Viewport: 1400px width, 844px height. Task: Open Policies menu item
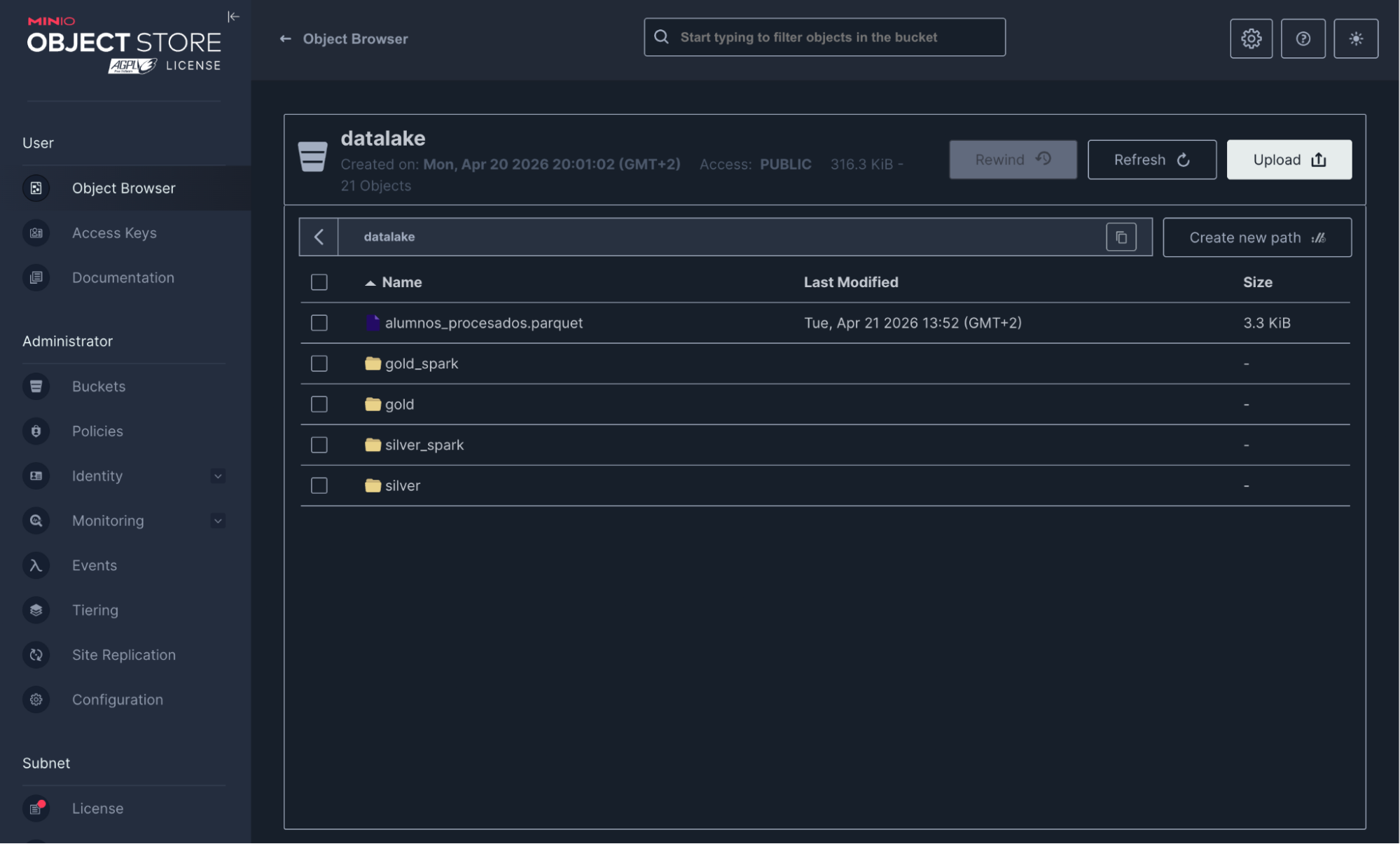coord(97,431)
